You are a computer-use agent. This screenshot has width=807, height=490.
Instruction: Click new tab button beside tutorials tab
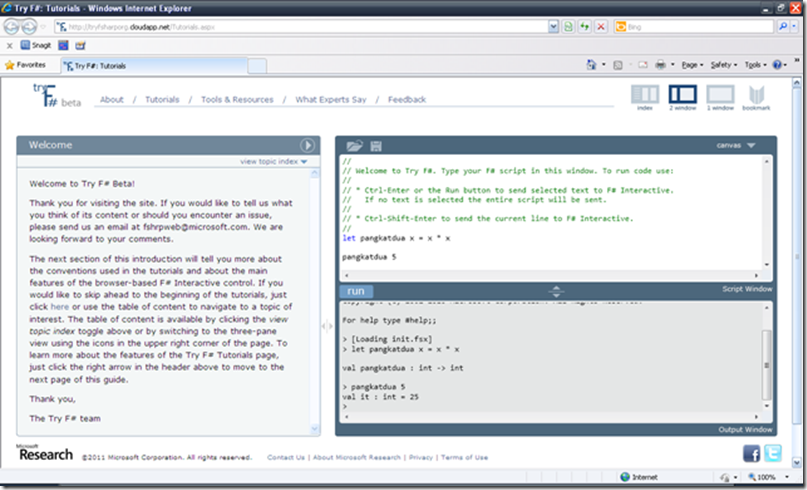pos(257,66)
